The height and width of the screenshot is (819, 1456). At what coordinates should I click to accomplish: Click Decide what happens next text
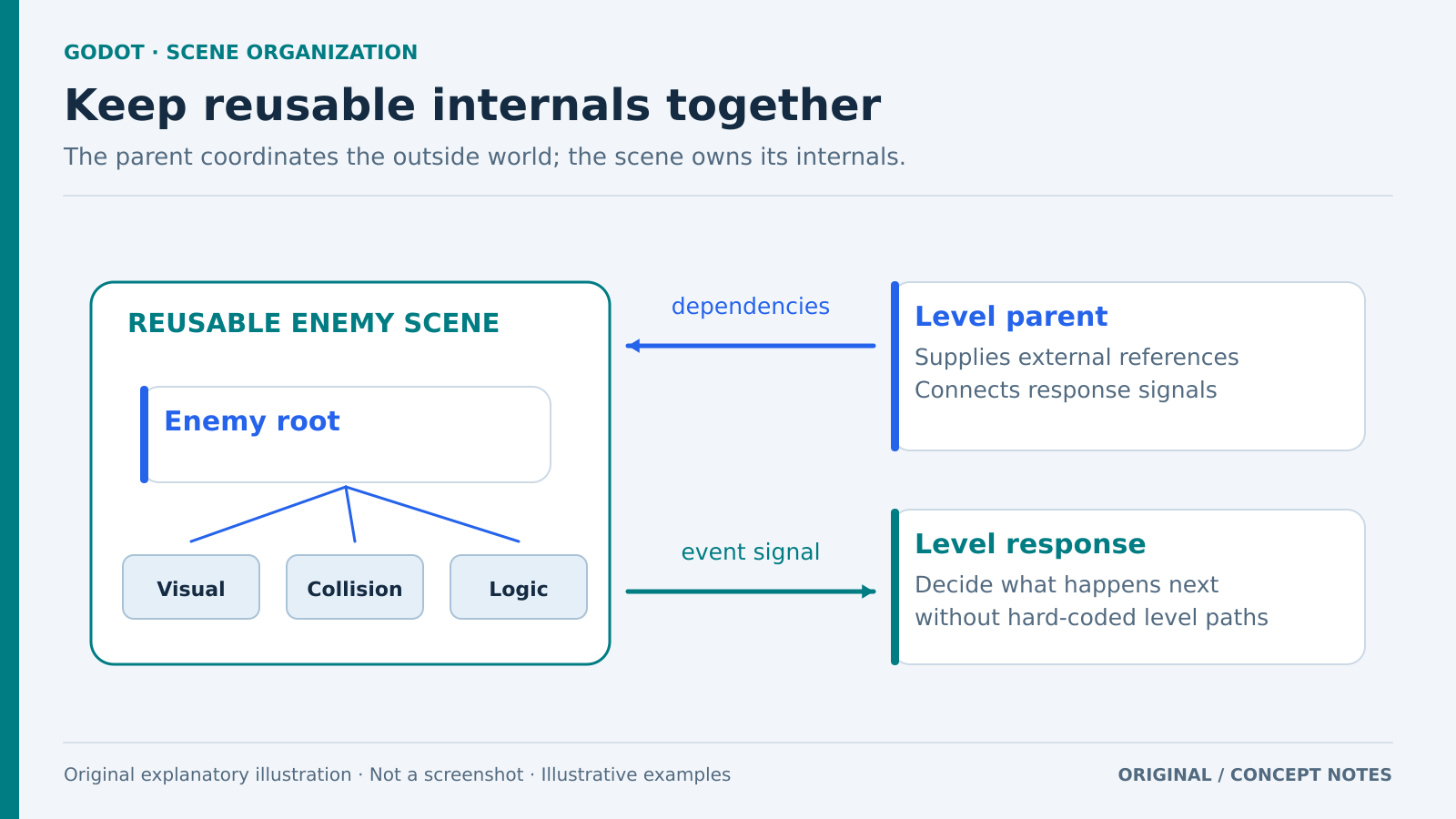[1067, 585]
